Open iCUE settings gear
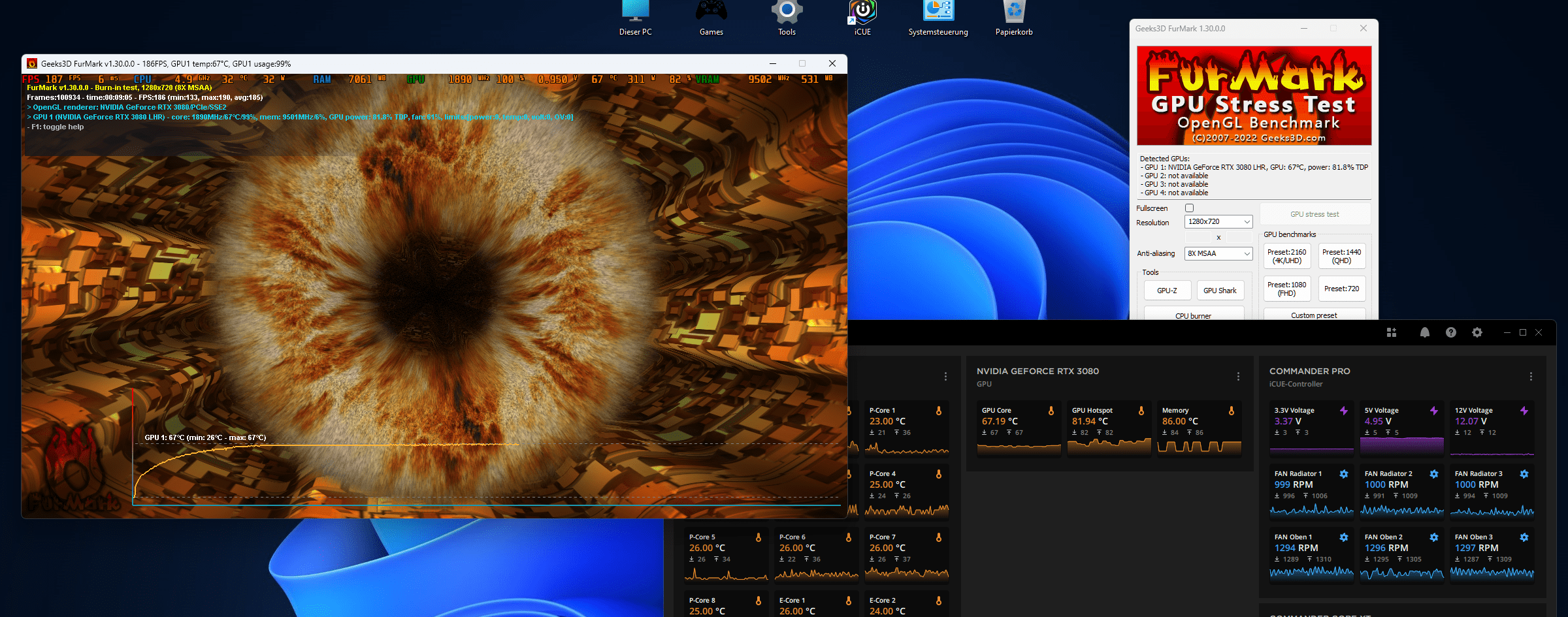The image size is (1568, 617). click(x=1477, y=332)
